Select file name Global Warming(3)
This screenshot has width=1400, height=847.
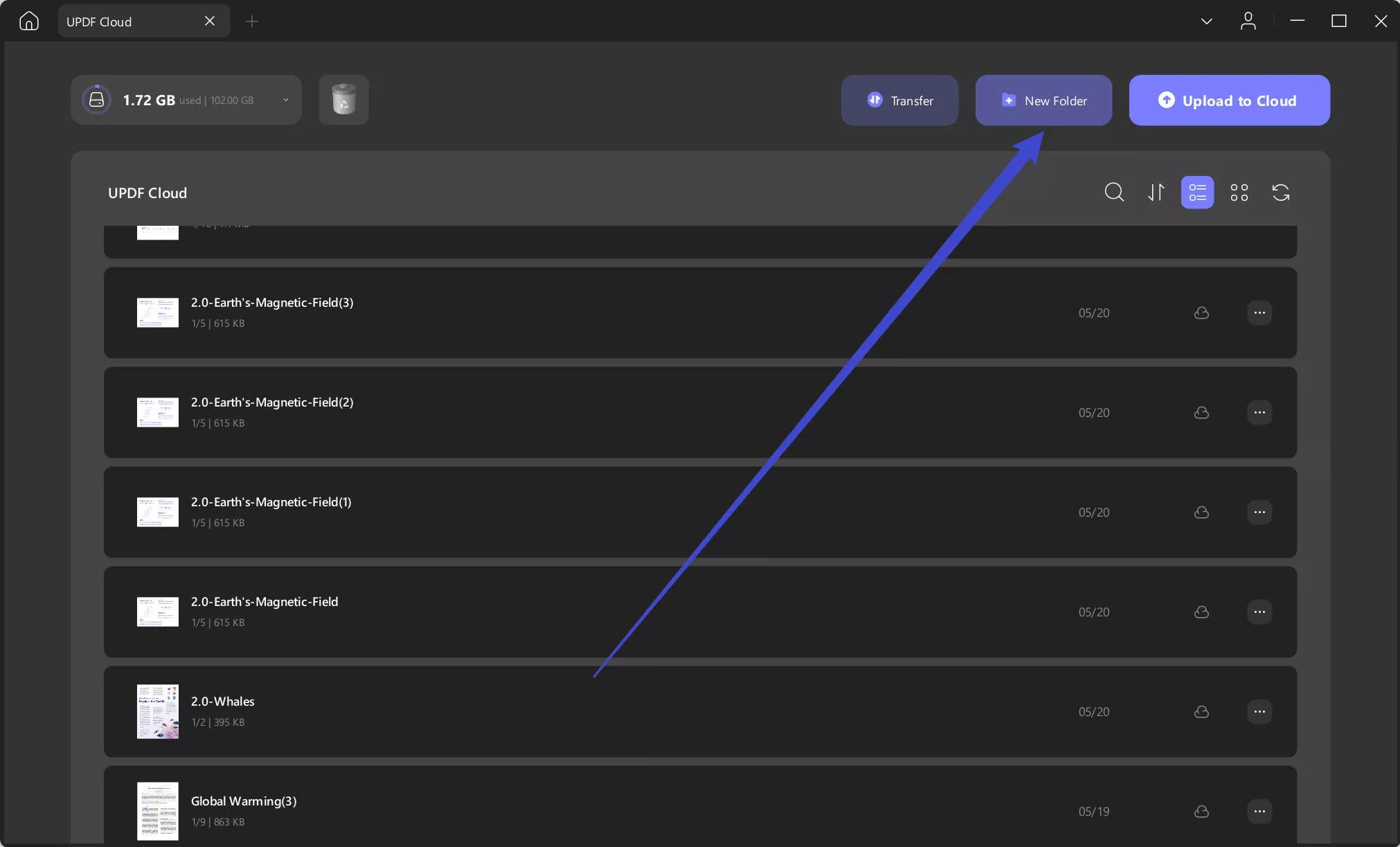[244, 801]
